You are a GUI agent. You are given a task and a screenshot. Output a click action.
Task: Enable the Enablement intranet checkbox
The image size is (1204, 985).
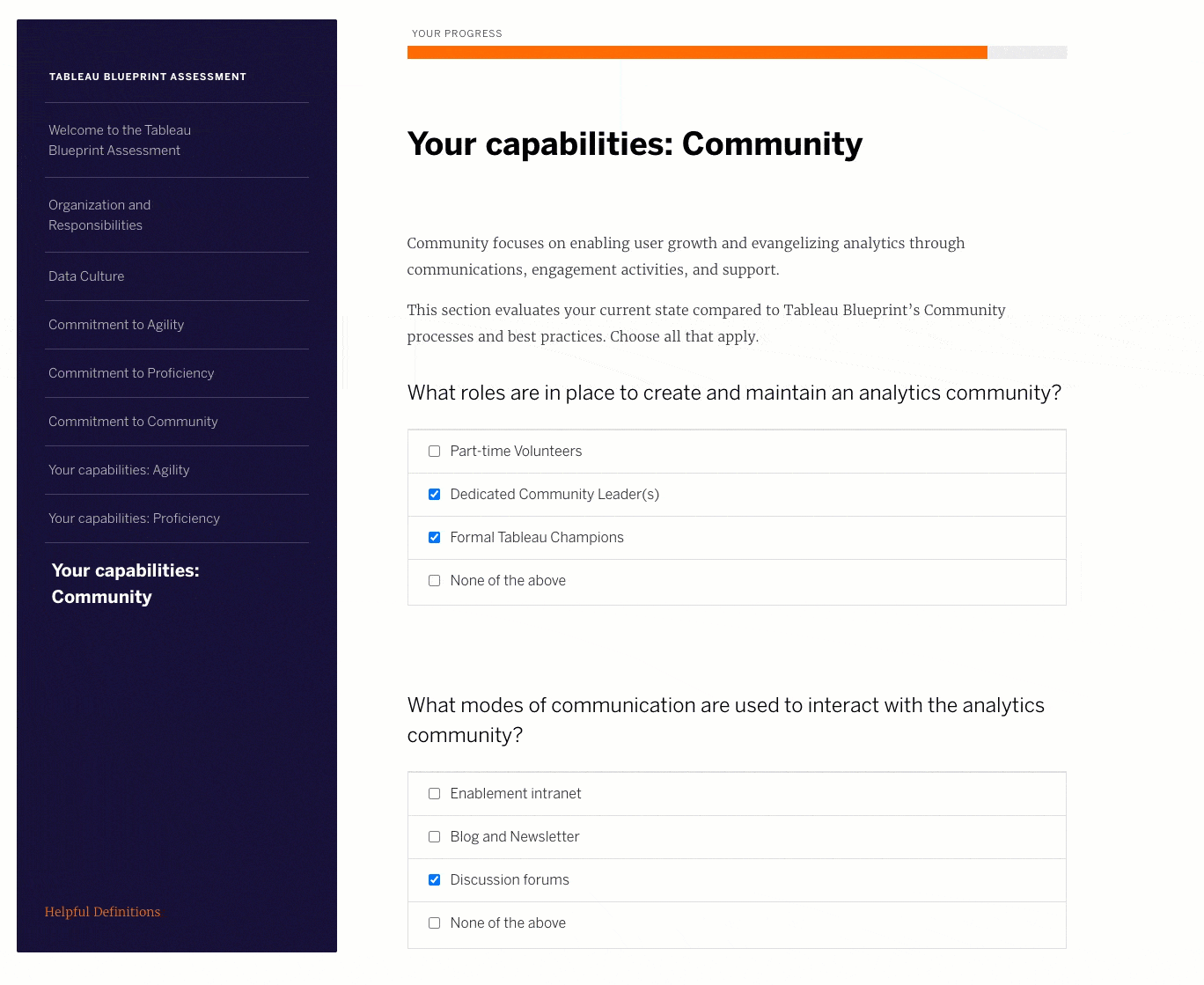pyautogui.click(x=434, y=794)
